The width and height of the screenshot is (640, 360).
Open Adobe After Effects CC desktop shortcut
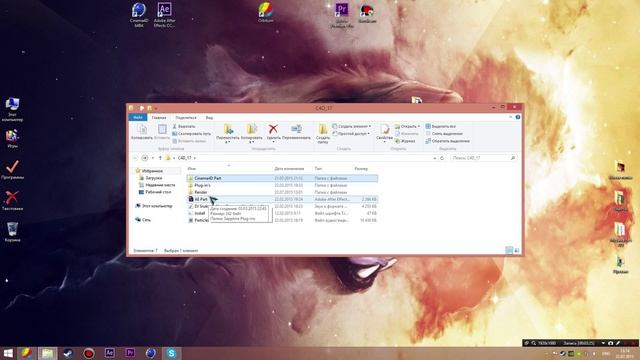(x=164, y=15)
